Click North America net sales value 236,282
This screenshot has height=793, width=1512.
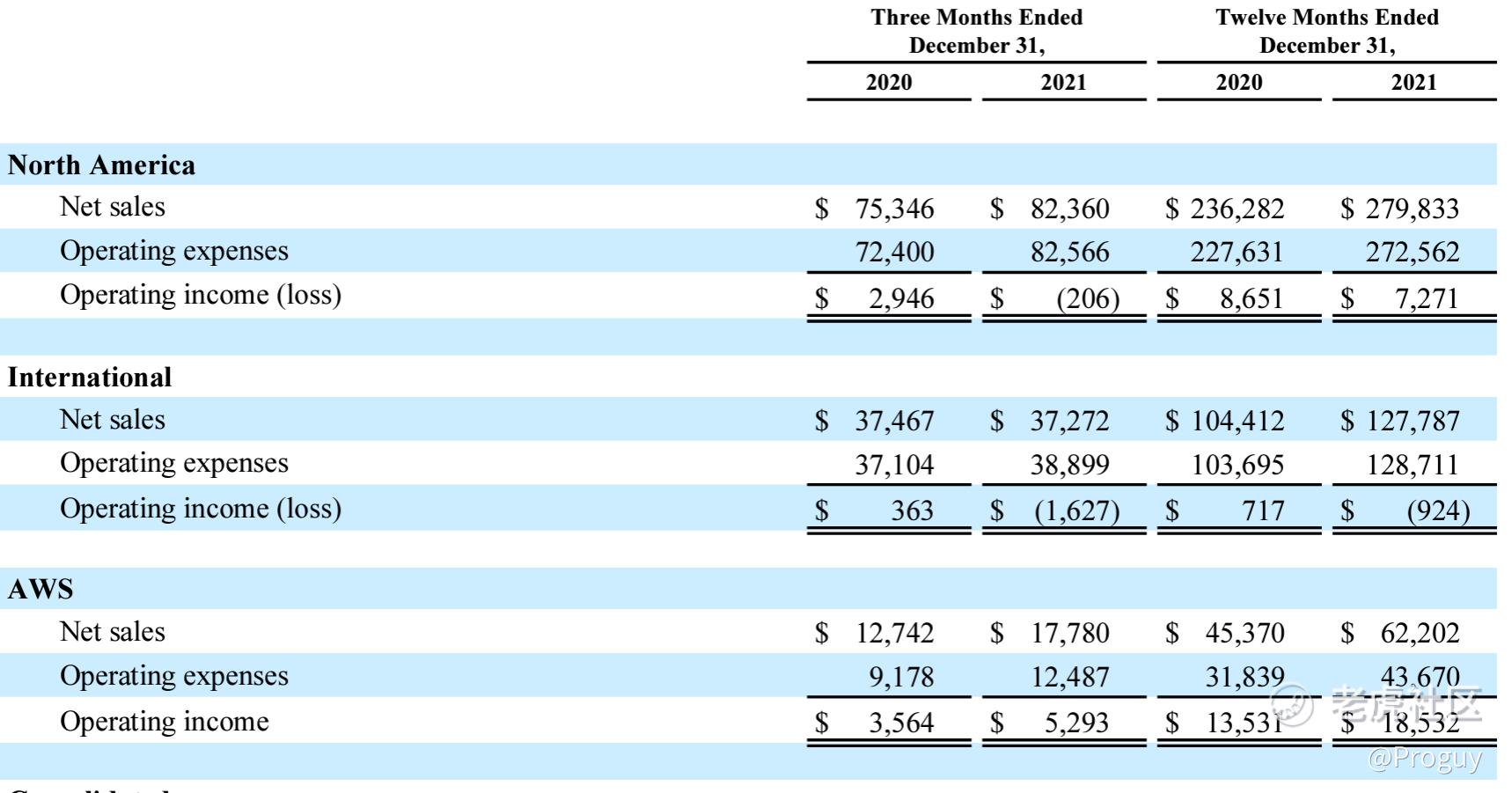point(1237,209)
